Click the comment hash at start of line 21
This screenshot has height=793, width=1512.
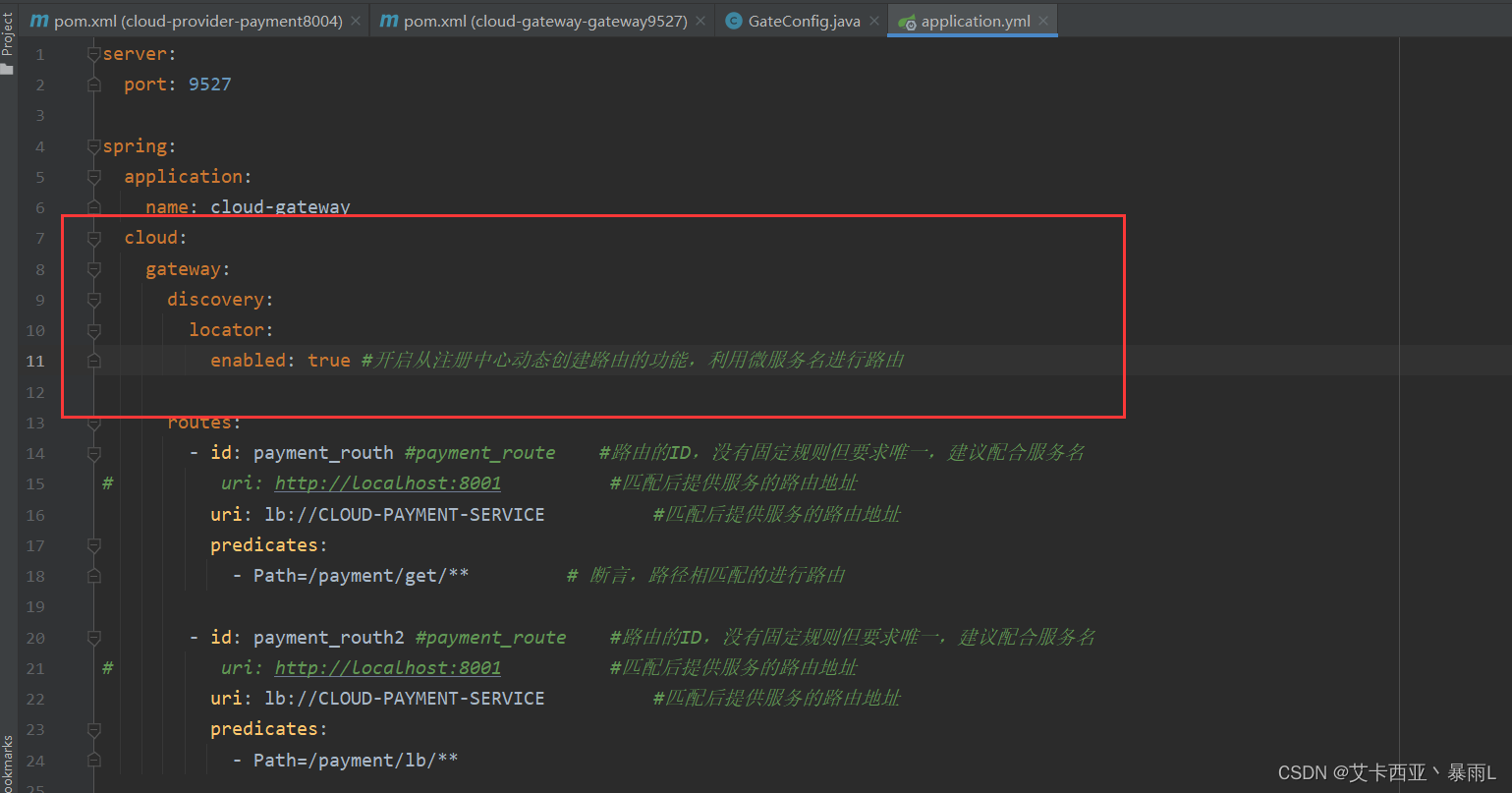tap(108, 668)
